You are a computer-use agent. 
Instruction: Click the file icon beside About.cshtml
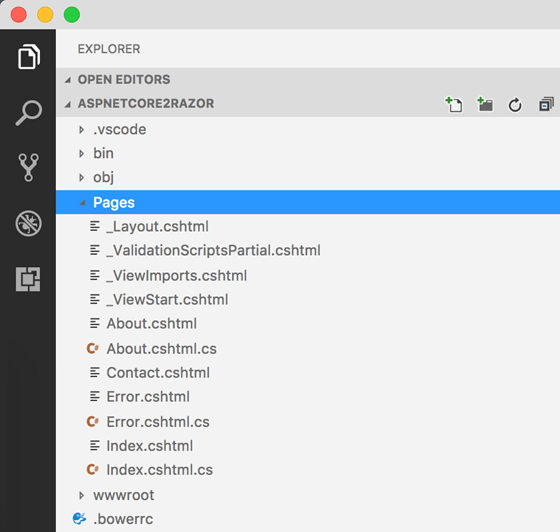[x=95, y=323]
